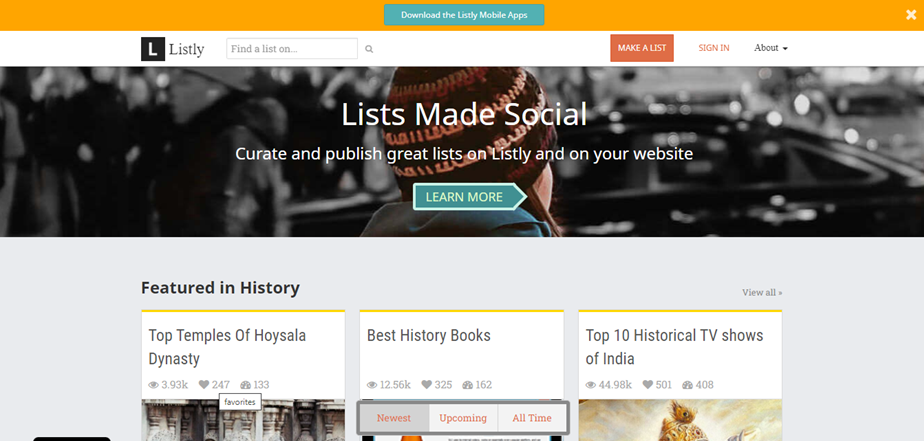This screenshot has width=924, height=441.
Task: Click the search magnifier icon
Action: click(x=369, y=49)
